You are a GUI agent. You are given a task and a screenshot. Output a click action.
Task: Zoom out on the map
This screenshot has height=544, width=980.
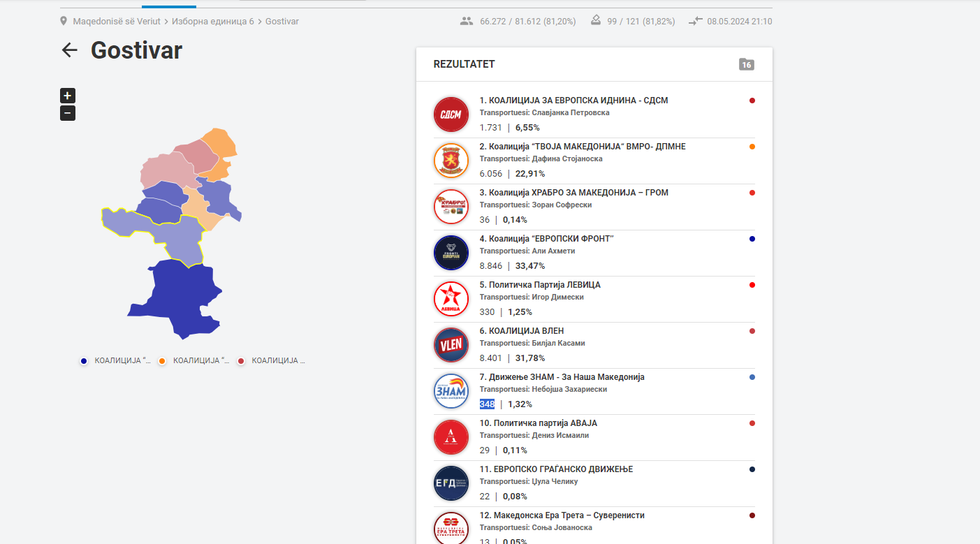coord(67,113)
